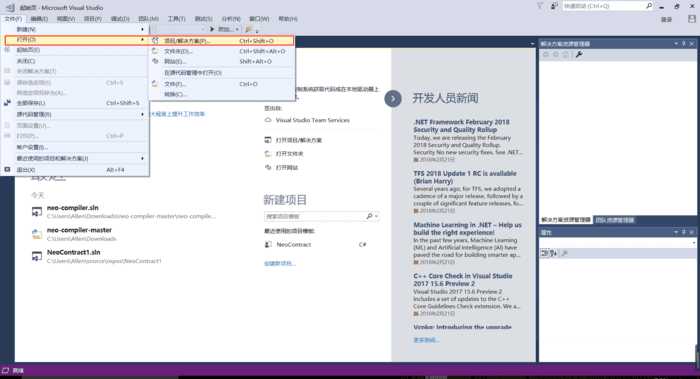The height and width of the screenshot is (379, 700).
Task: Collapse the developer news round arrow button
Action: 393,99
